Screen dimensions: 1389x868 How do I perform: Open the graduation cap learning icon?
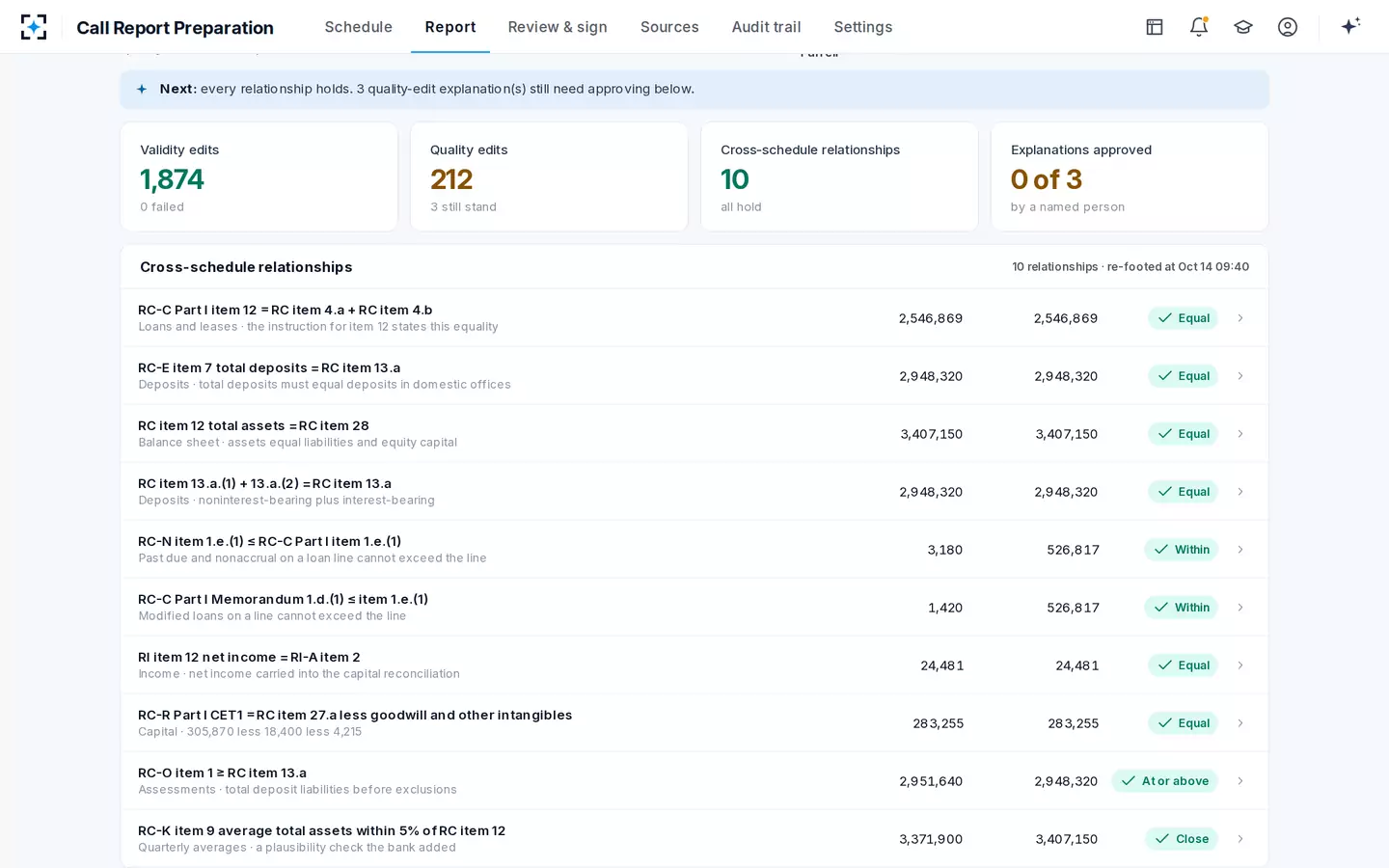tap(1243, 27)
